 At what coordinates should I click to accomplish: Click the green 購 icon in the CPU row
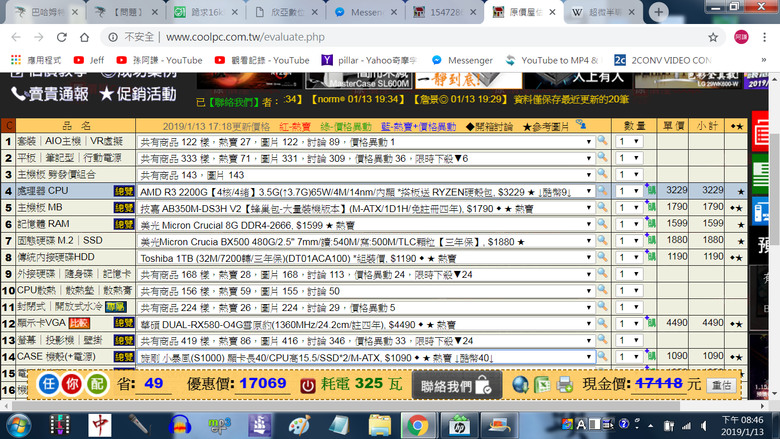click(x=651, y=190)
